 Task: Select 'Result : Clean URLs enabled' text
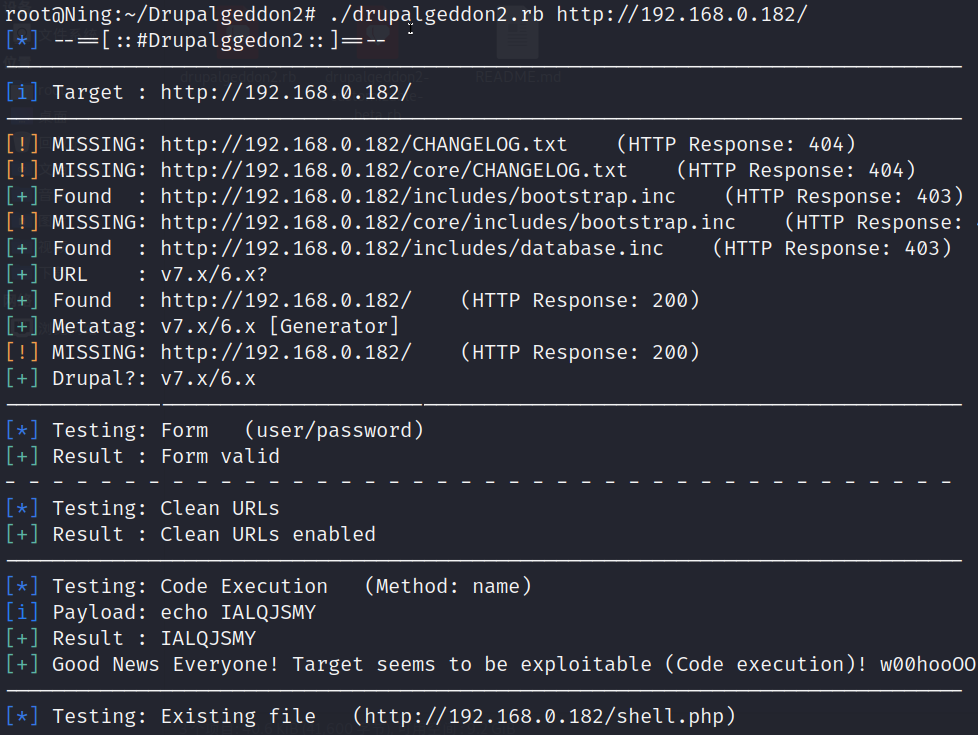[214, 535]
